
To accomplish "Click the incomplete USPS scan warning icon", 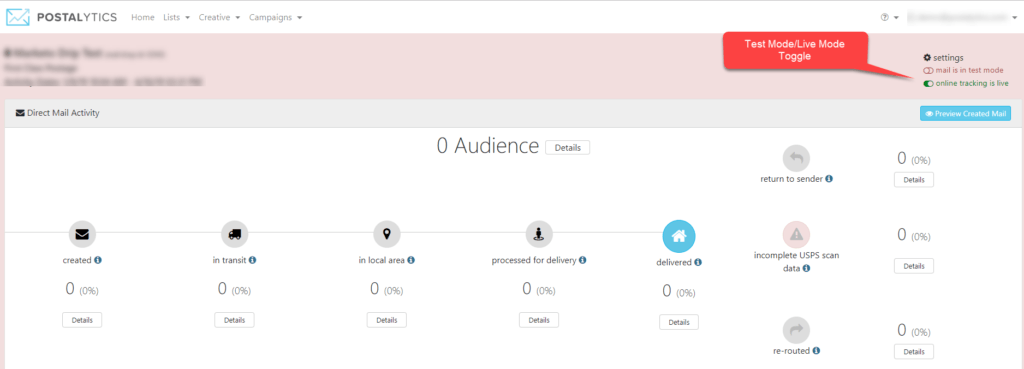I will pyautogui.click(x=795, y=234).
